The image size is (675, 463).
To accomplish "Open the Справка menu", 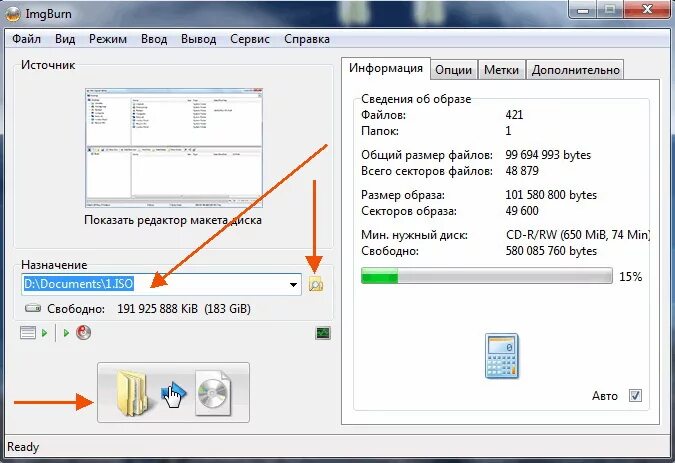I will coord(307,39).
